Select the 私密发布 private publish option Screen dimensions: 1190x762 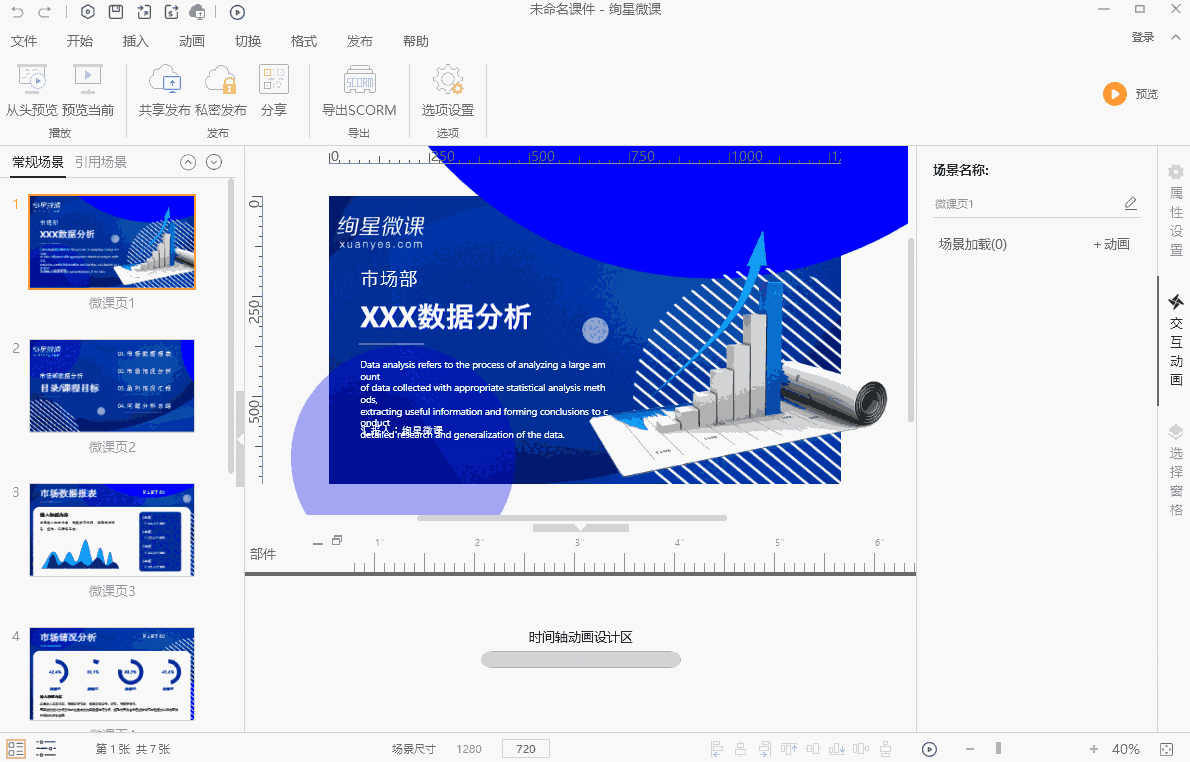[221, 90]
